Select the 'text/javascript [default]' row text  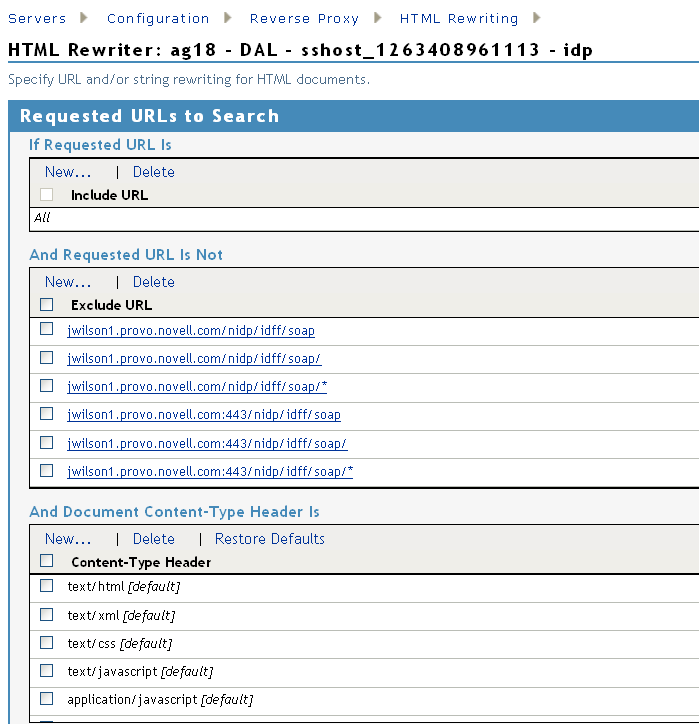pyautogui.click(x=140, y=672)
